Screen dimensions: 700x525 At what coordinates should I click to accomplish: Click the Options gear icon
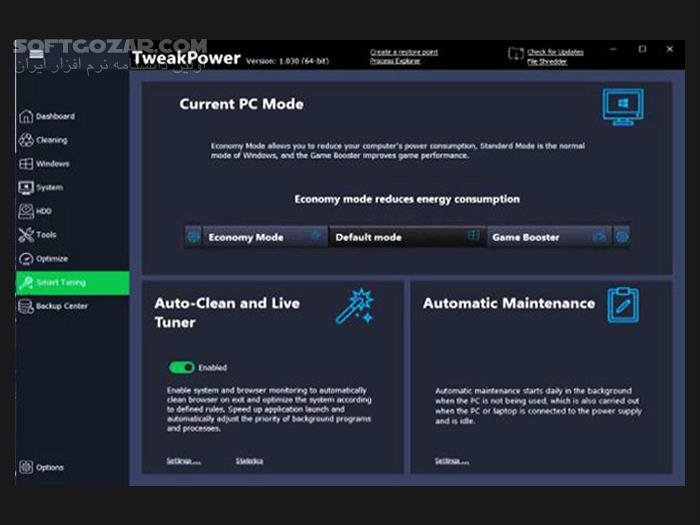coord(26,467)
